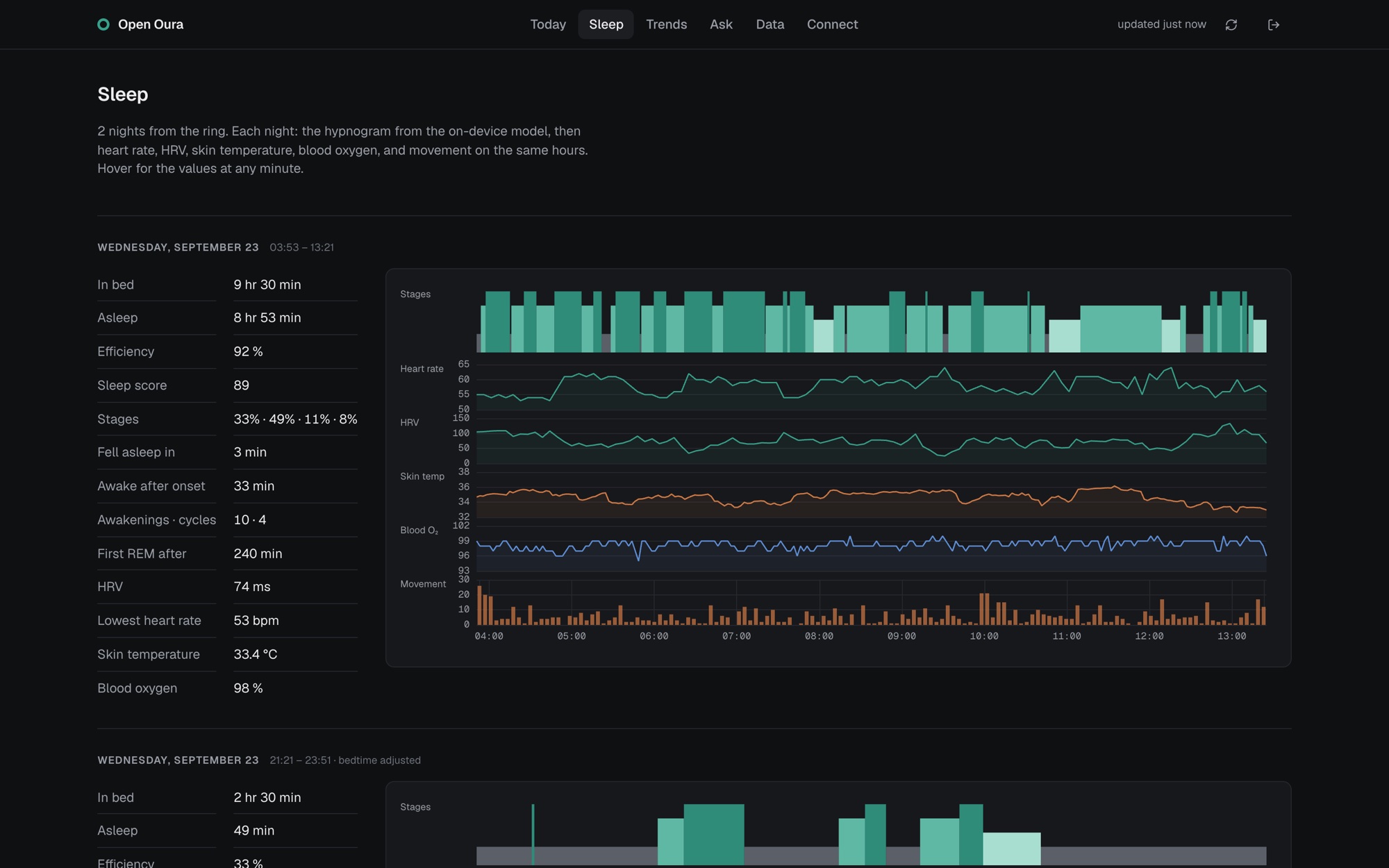Viewport: 1389px width, 868px height.
Task: Click the '2 hr 30 min' In bed value
Action: pos(267,797)
